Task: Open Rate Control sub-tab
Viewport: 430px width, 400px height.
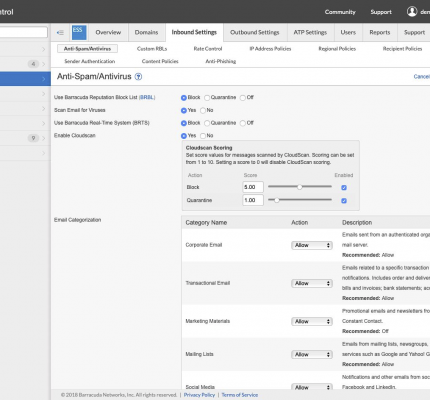Action: [x=208, y=49]
